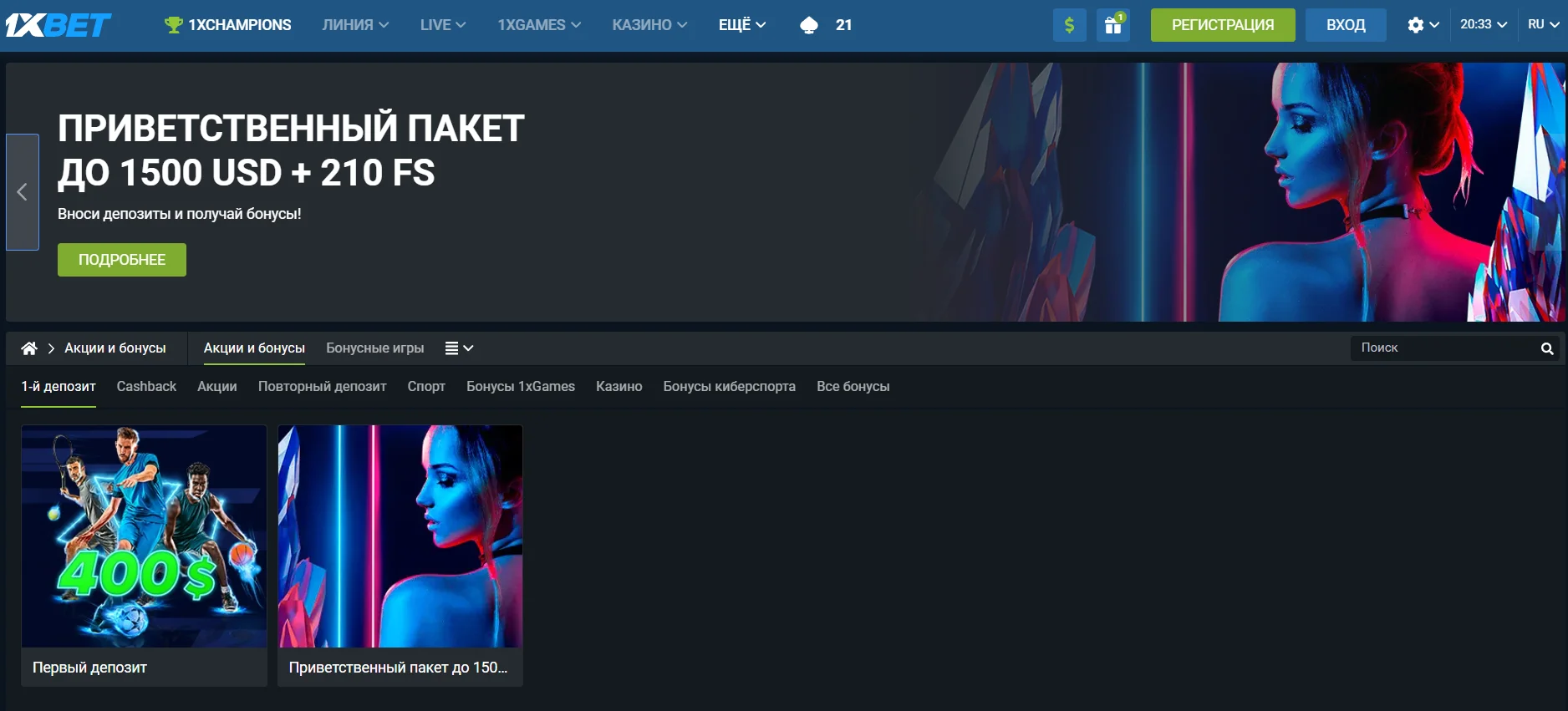This screenshot has width=1568, height=711.
Task: Open the gift bonuses icon
Action: 1113,25
